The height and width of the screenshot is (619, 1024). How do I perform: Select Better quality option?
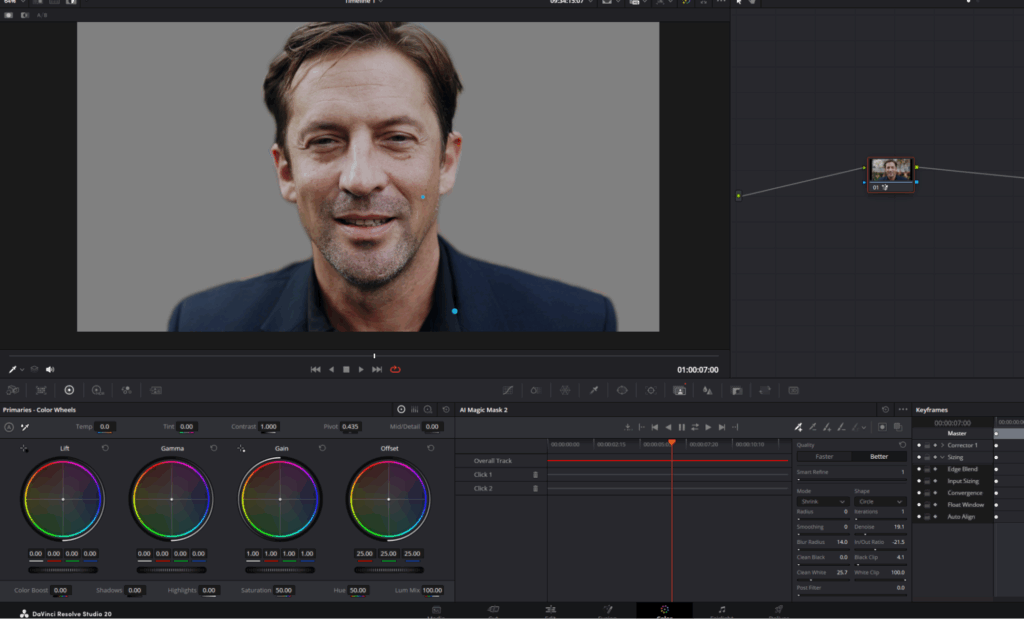click(879, 456)
